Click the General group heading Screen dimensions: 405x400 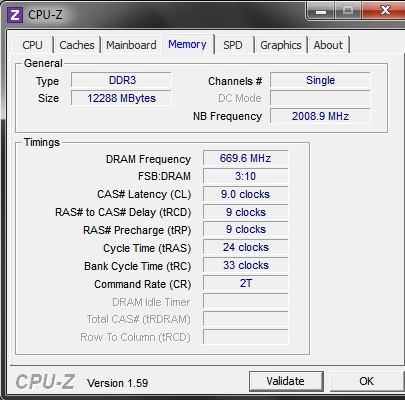43,63
